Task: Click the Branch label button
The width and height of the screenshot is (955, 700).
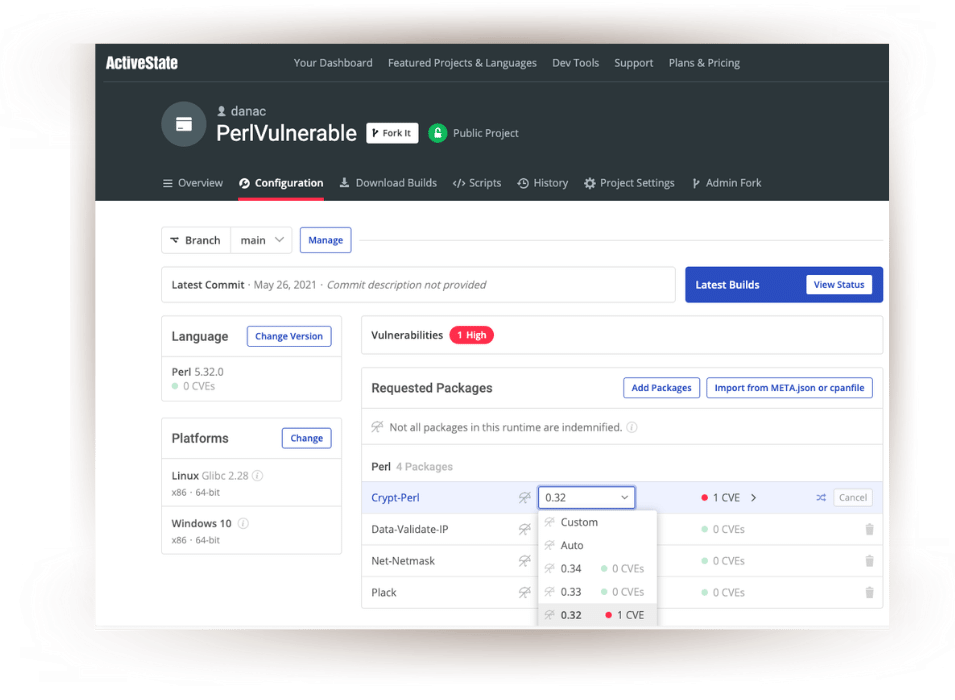Action: click(x=196, y=240)
